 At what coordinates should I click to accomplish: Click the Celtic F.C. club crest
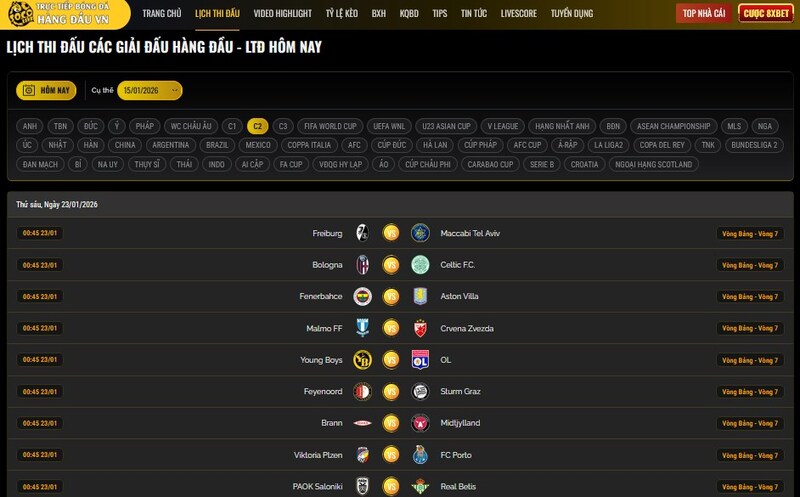420,265
